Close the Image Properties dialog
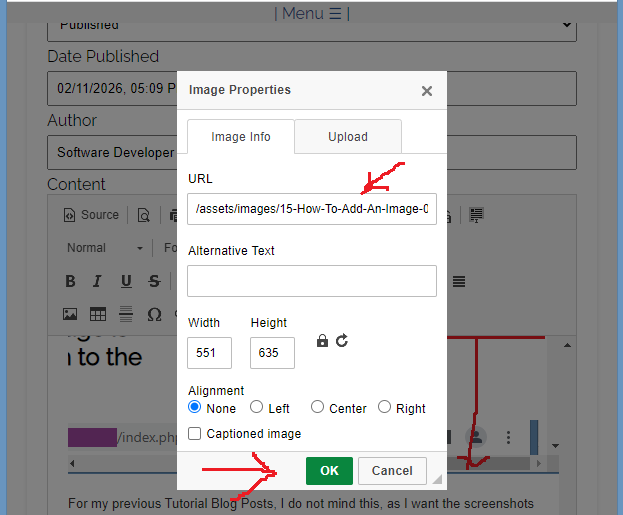Viewport: 623px width, 515px height. (427, 91)
